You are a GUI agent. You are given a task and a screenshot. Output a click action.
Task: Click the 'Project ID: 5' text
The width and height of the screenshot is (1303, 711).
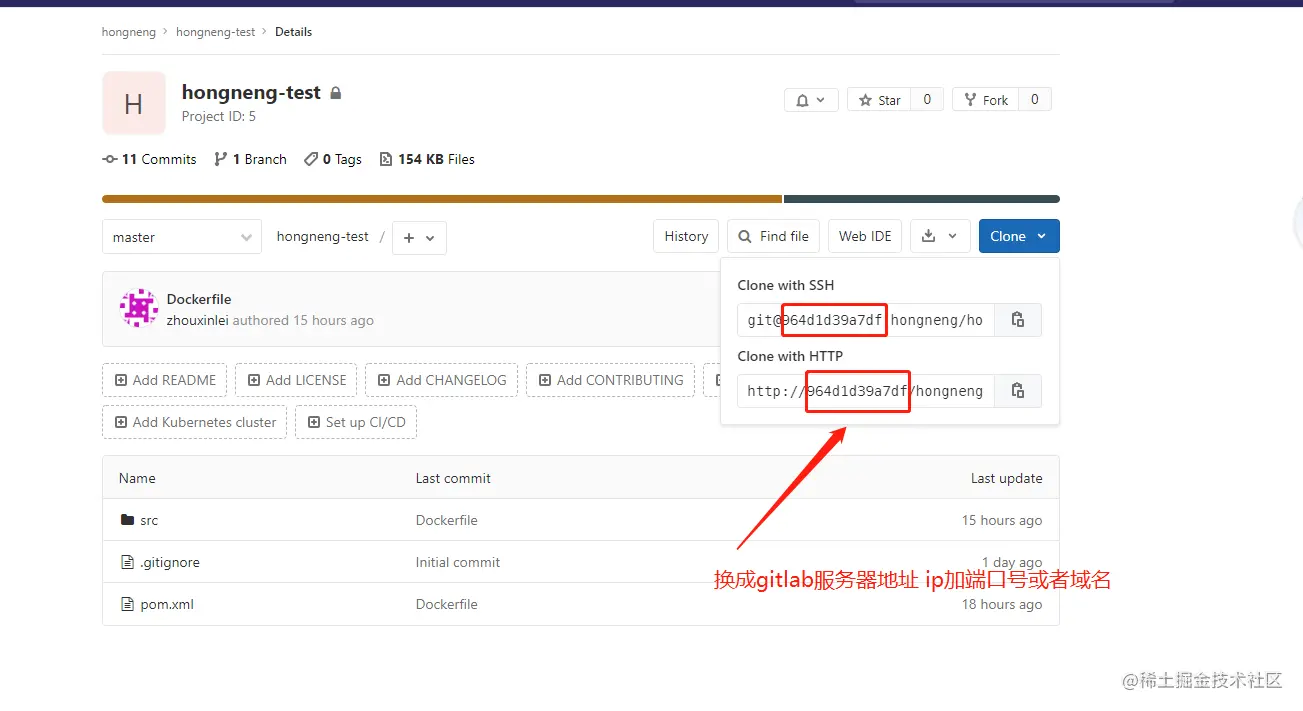click(x=219, y=116)
